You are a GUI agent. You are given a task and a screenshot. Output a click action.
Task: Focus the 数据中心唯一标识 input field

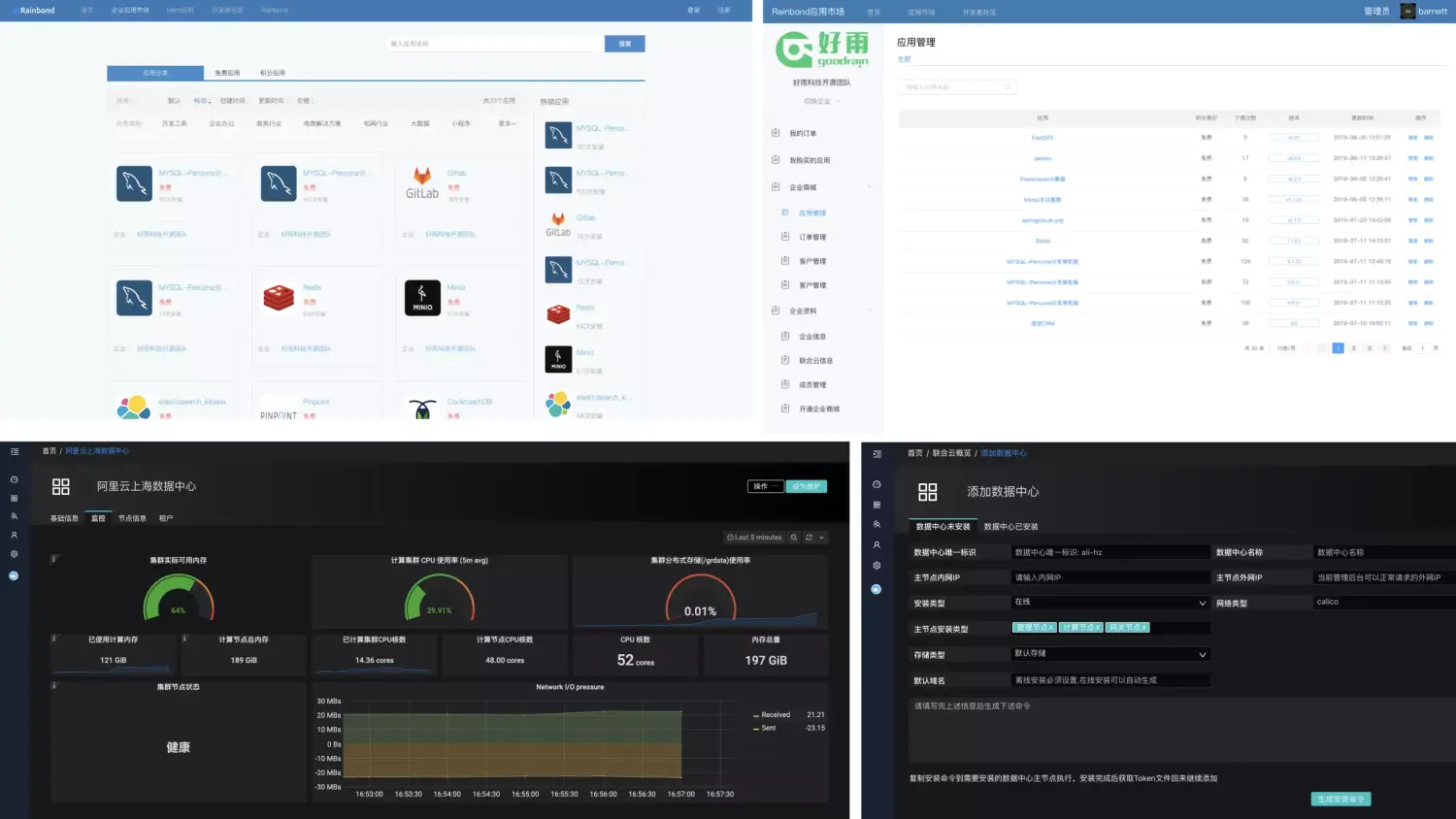click(x=1110, y=552)
